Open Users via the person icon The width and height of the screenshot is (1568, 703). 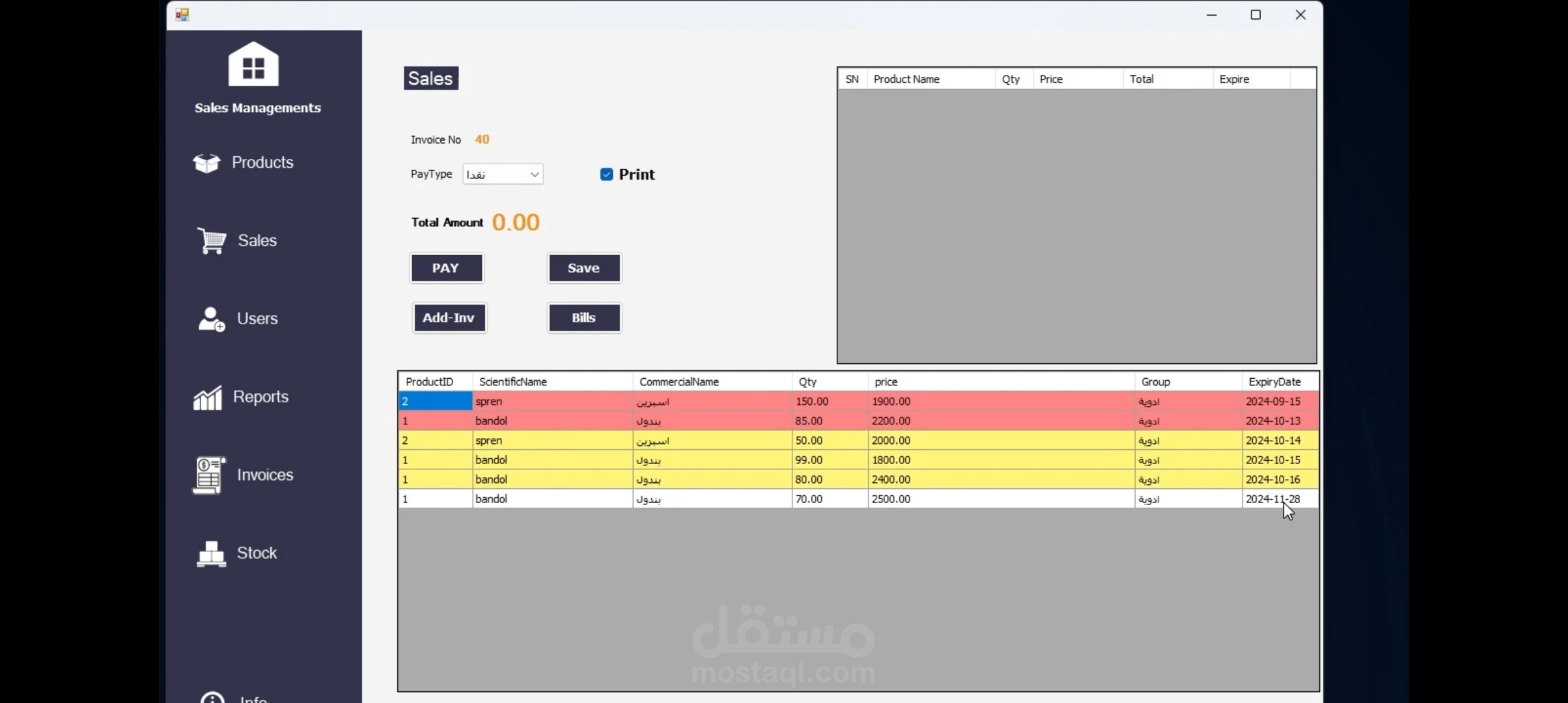pyautogui.click(x=211, y=319)
